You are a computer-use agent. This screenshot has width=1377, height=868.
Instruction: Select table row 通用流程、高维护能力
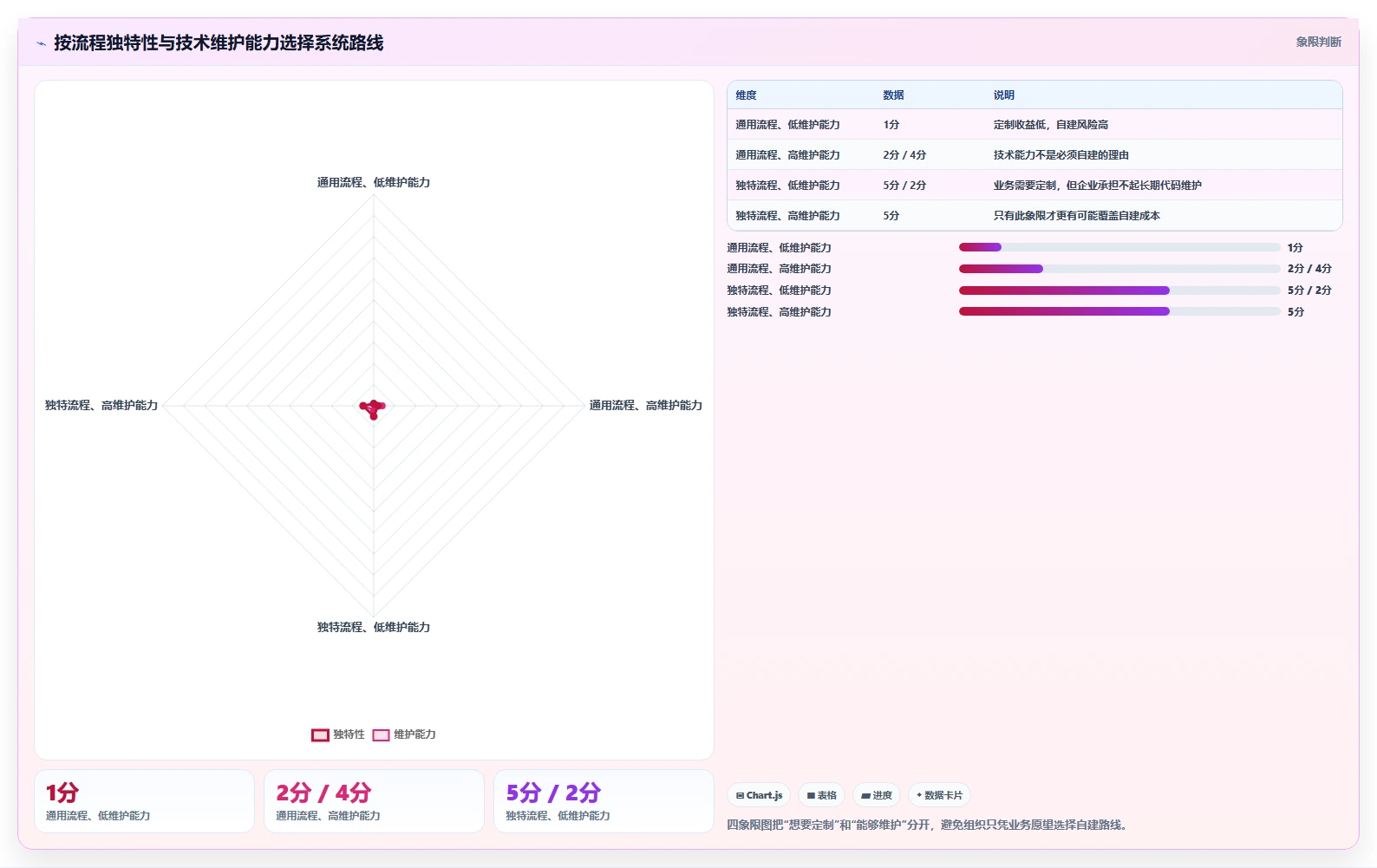[1034, 155]
